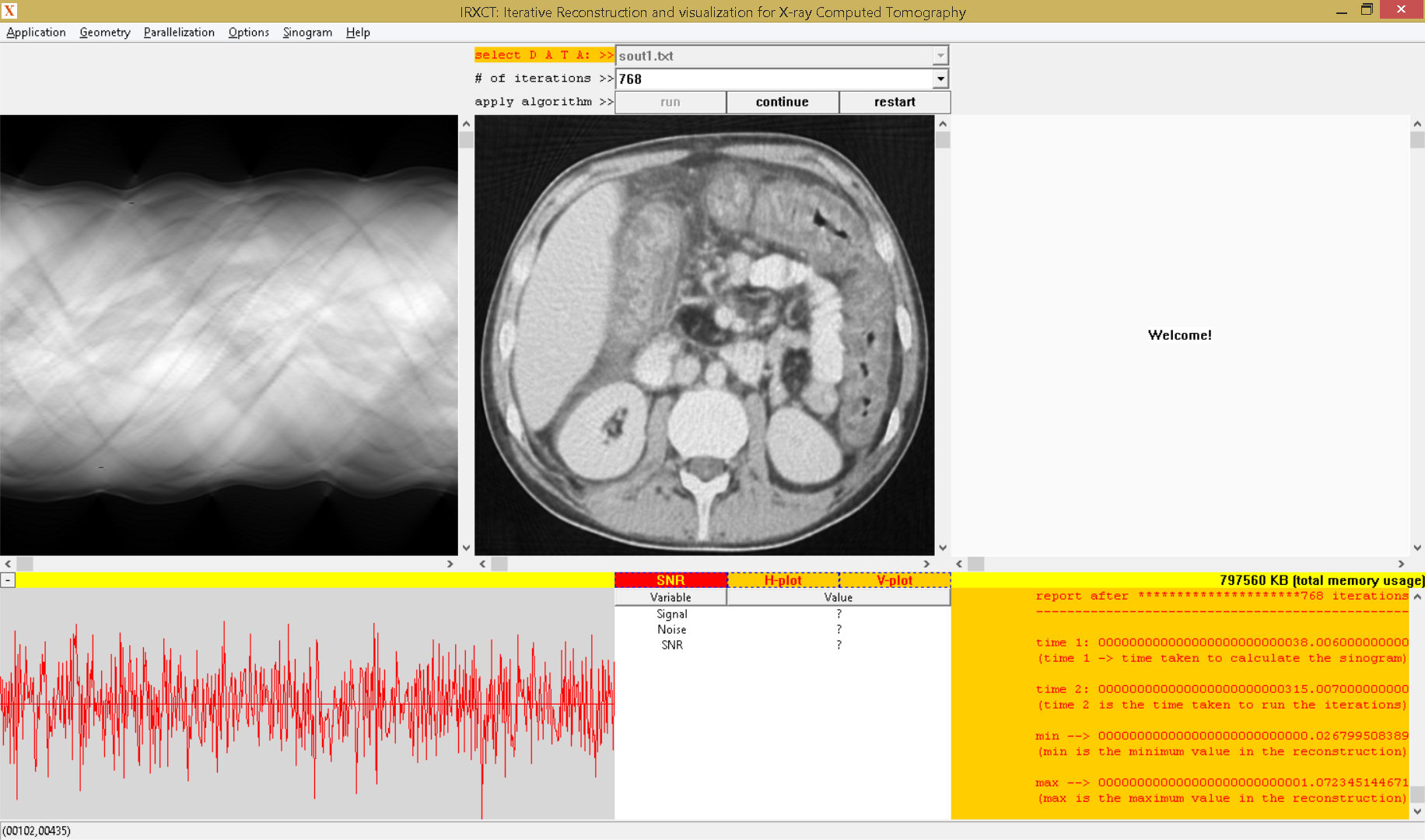Click the Value column header
Screen dimensions: 1425x840
pyautogui.click(x=839, y=597)
